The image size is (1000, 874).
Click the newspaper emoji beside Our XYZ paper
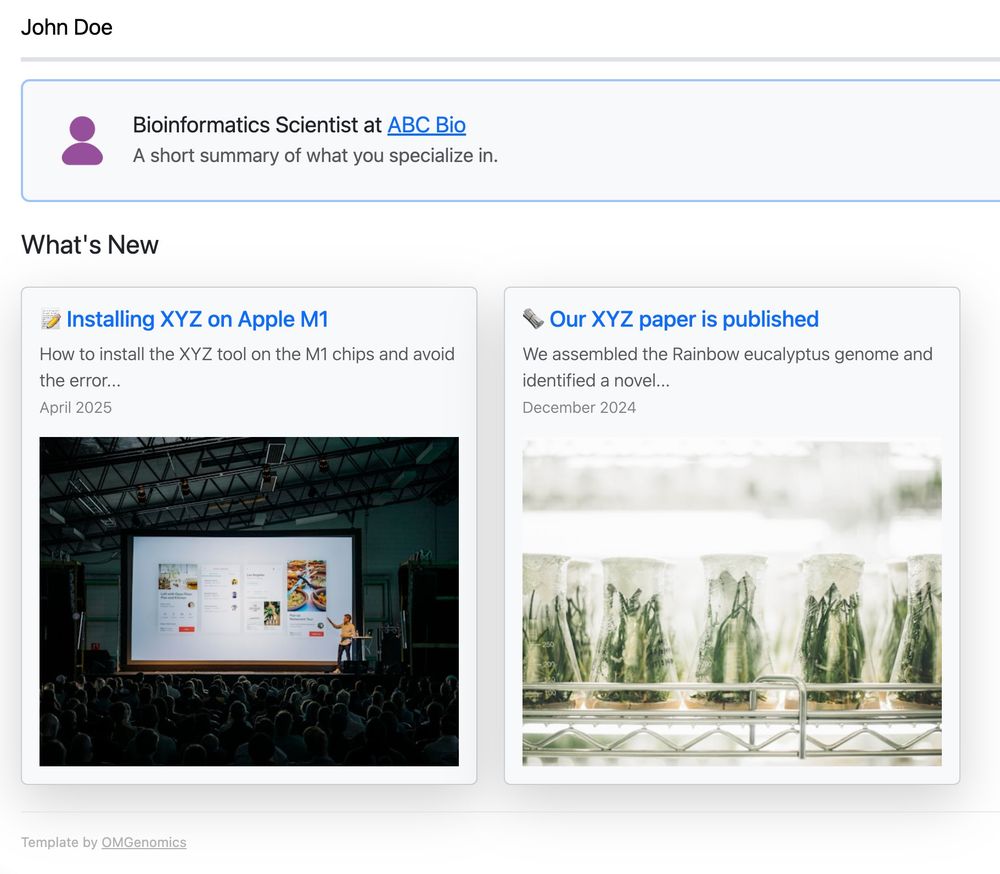tap(533, 318)
